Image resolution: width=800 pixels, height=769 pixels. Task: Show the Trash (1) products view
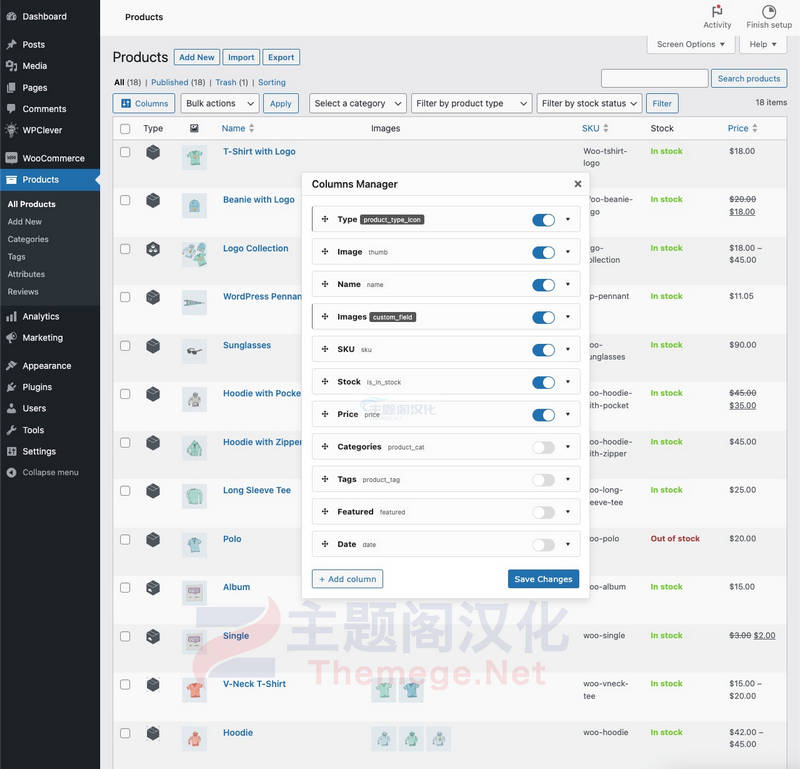coord(231,82)
